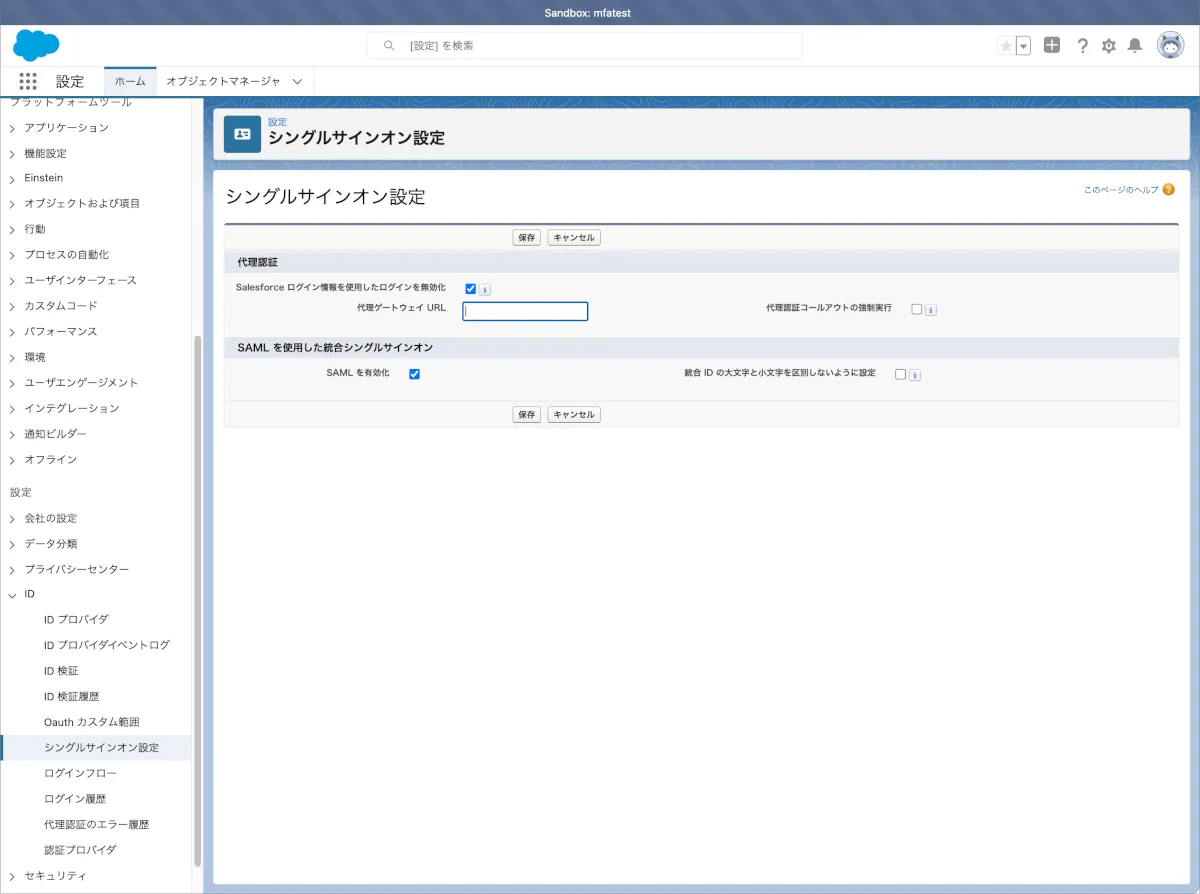Expand the セキュリティ tree section
The height and width of the screenshot is (894, 1200).
pyautogui.click(x=12, y=876)
